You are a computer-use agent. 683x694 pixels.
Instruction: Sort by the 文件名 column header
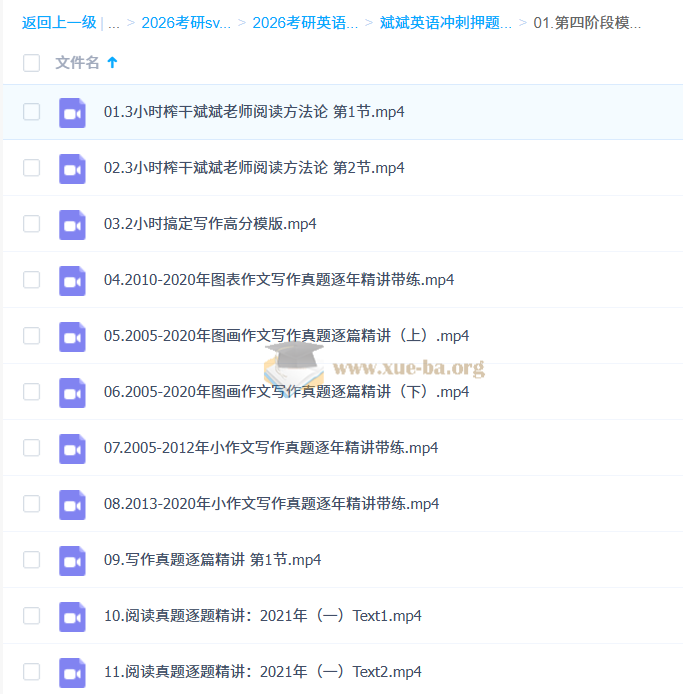tap(77, 63)
